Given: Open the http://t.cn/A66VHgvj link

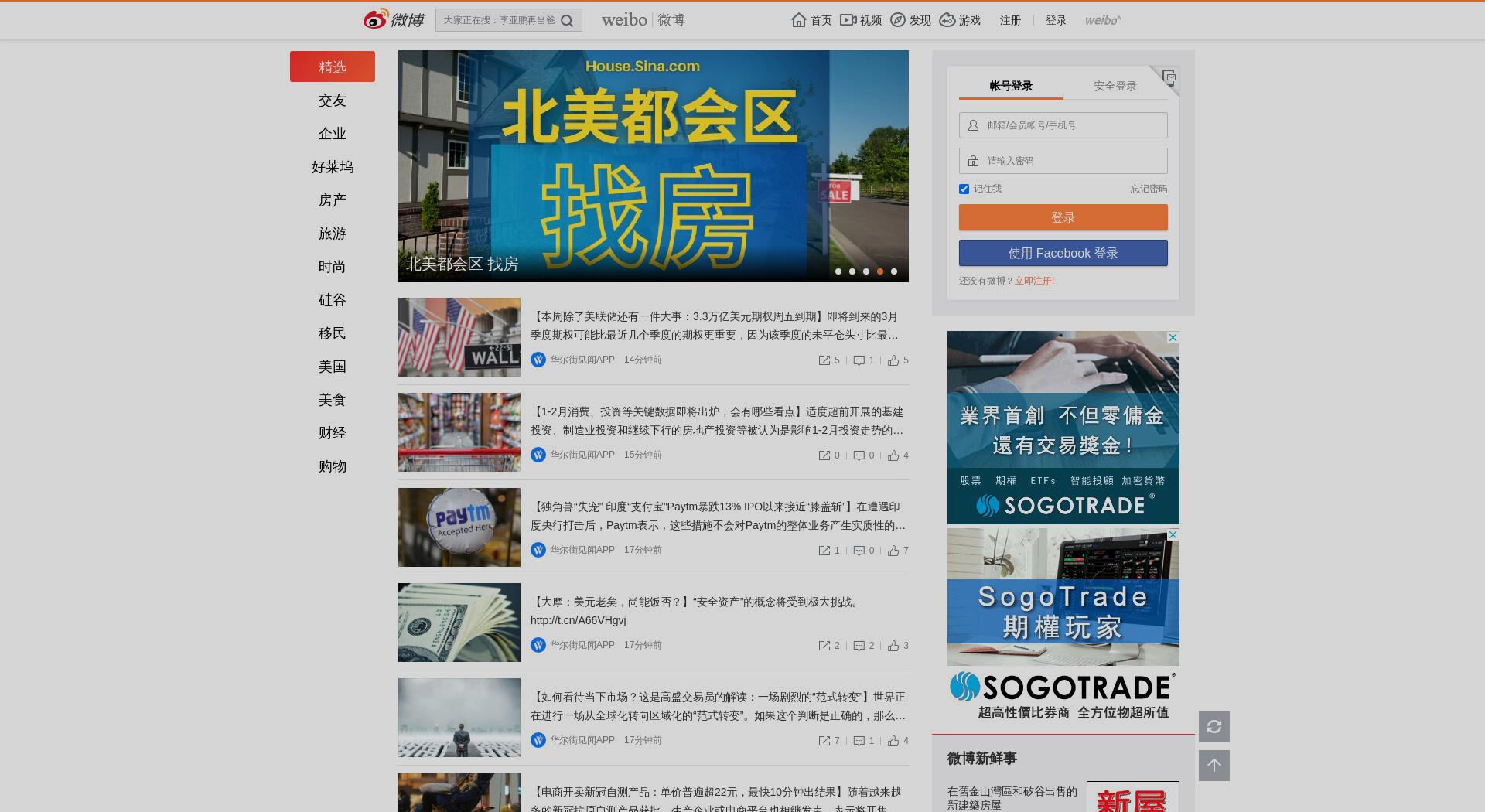Looking at the screenshot, I should pyautogui.click(x=579, y=620).
